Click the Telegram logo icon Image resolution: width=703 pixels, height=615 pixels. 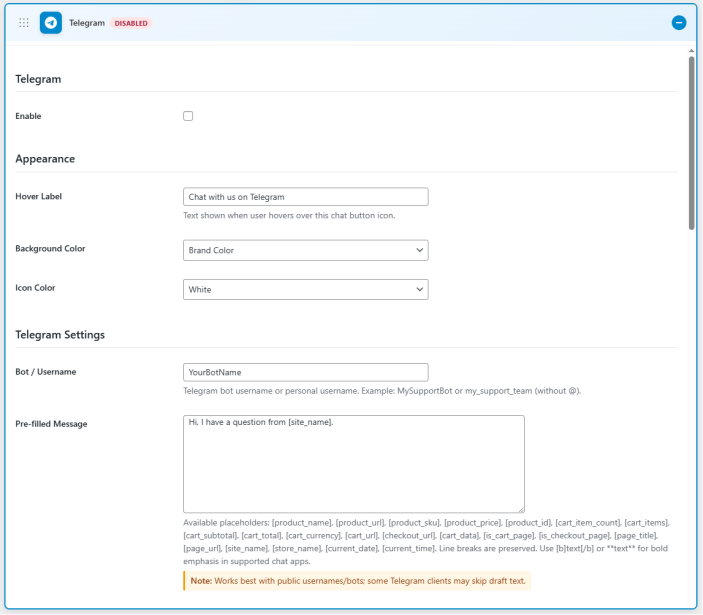pos(51,23)
